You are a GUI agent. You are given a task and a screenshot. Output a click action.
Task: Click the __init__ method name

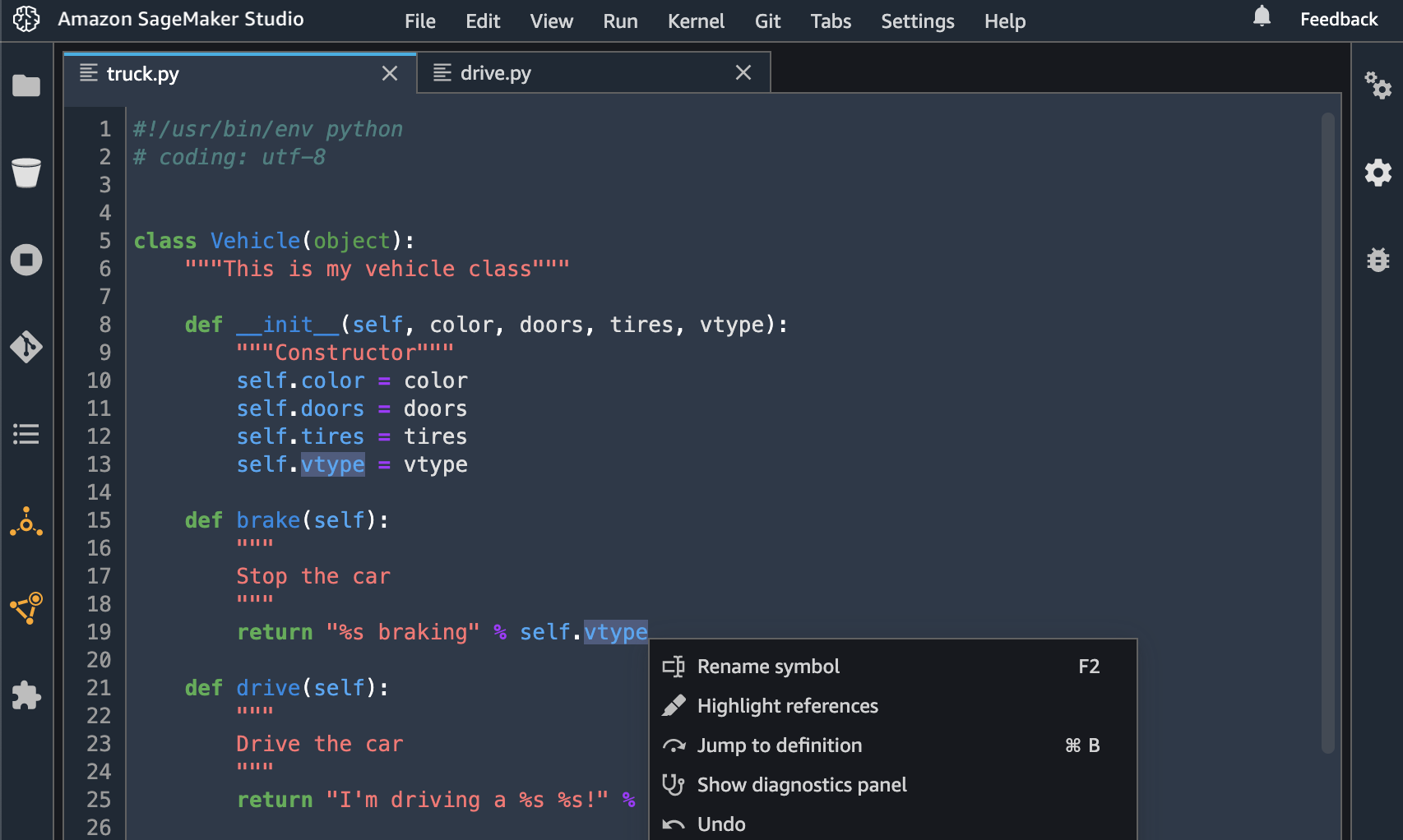click(288, 325)
